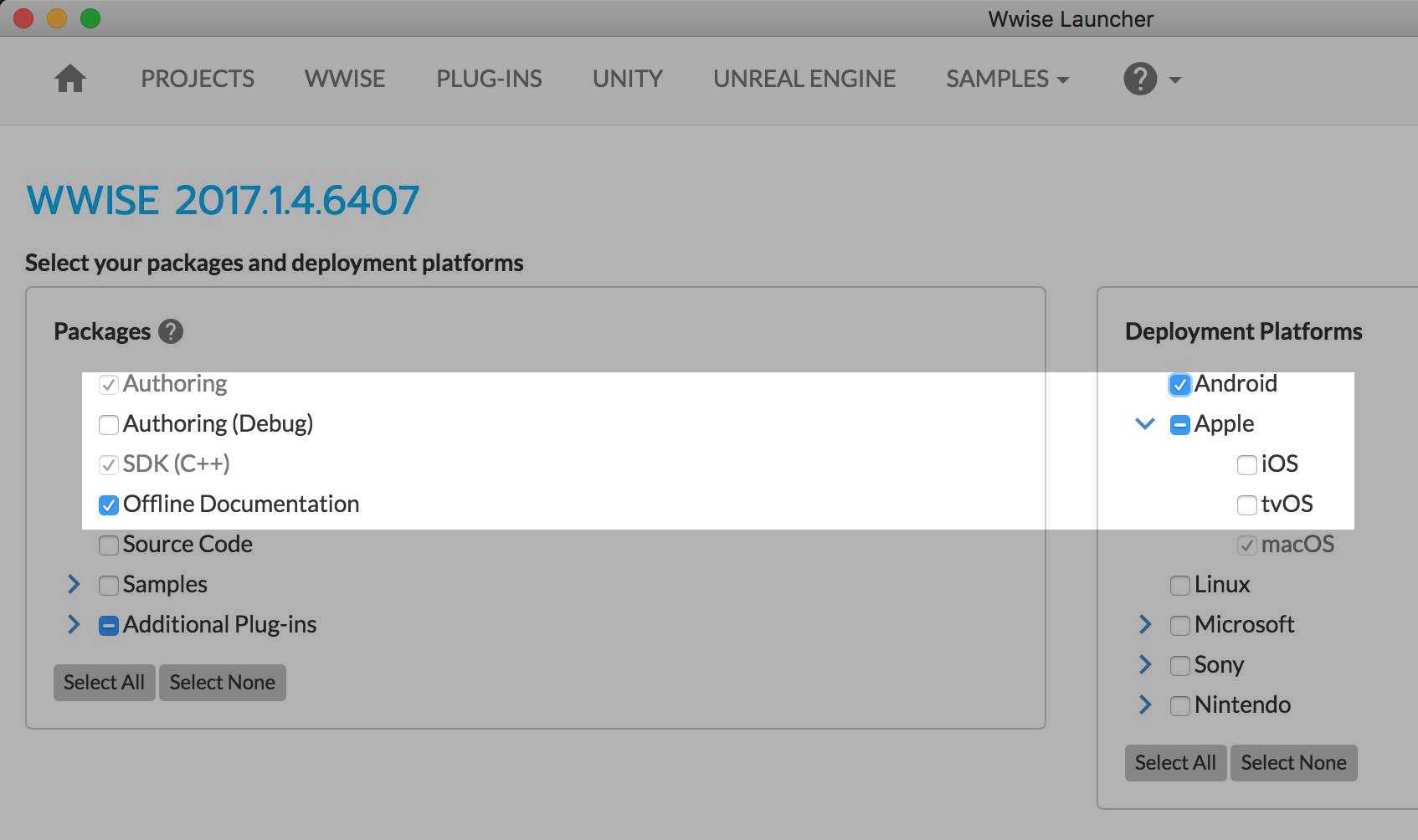Open the PROJECTS tab

[x=198, y=79]
